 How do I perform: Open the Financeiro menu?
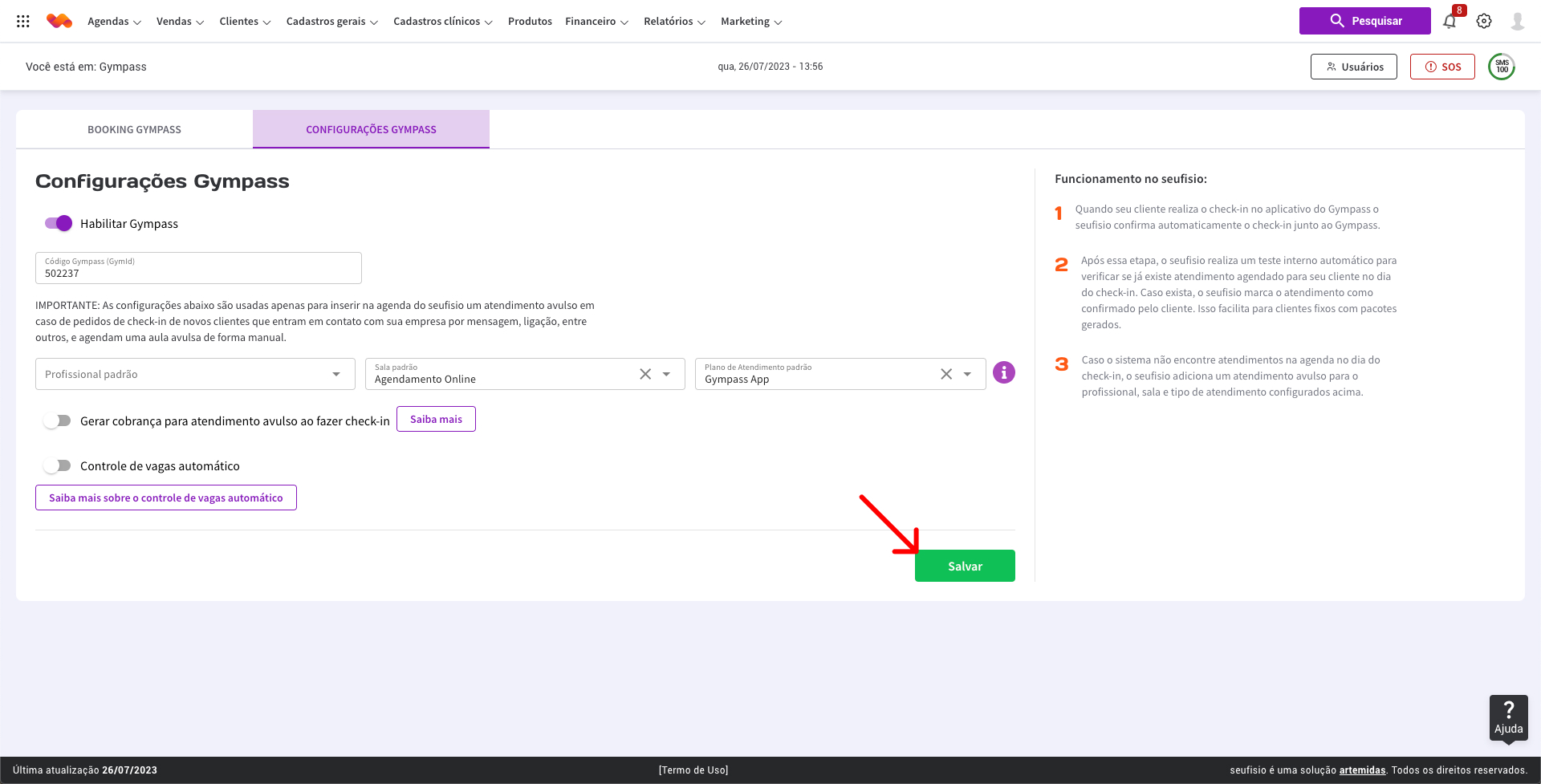(596, 22)
